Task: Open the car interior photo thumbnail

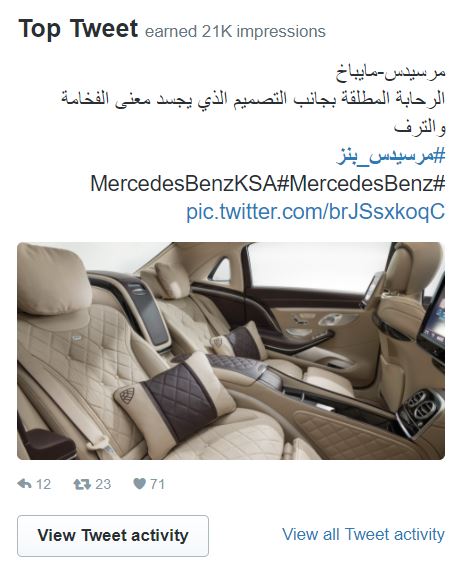Action: click(231, 351)
